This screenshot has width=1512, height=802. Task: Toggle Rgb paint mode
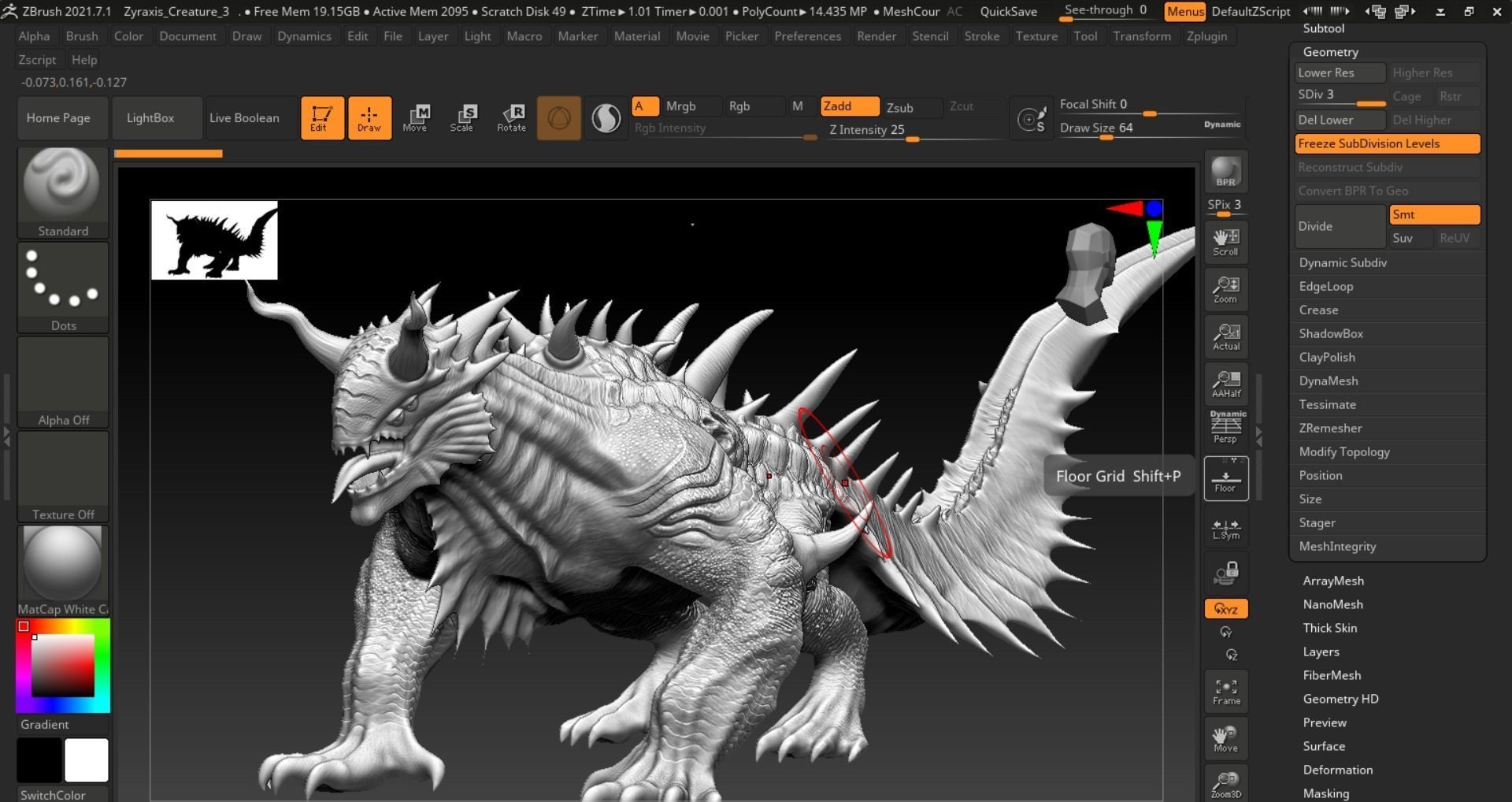(x=754, y=106)
